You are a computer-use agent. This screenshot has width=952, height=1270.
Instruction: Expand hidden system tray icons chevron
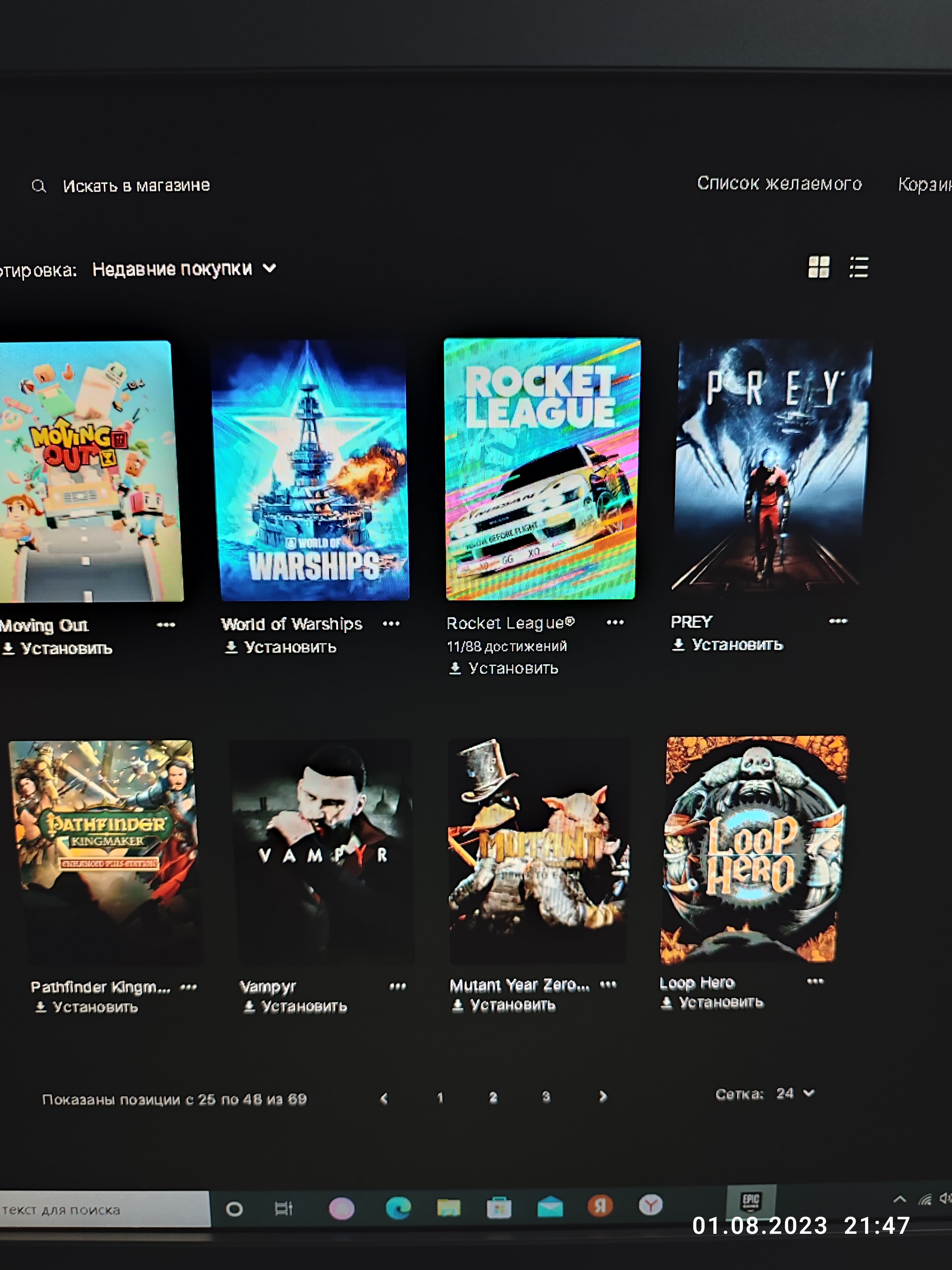click(900, 1199)
